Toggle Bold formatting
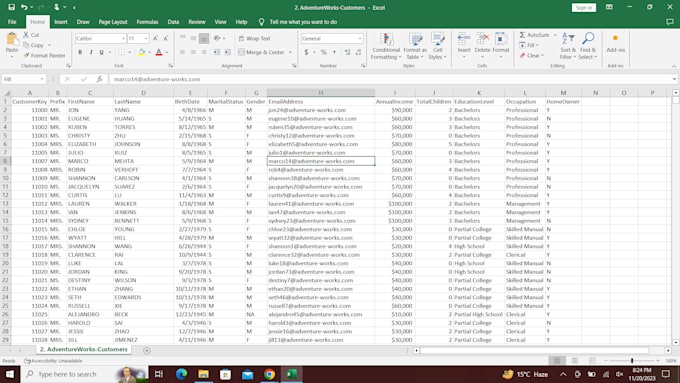680x383 pixels. tap(80, 52)
